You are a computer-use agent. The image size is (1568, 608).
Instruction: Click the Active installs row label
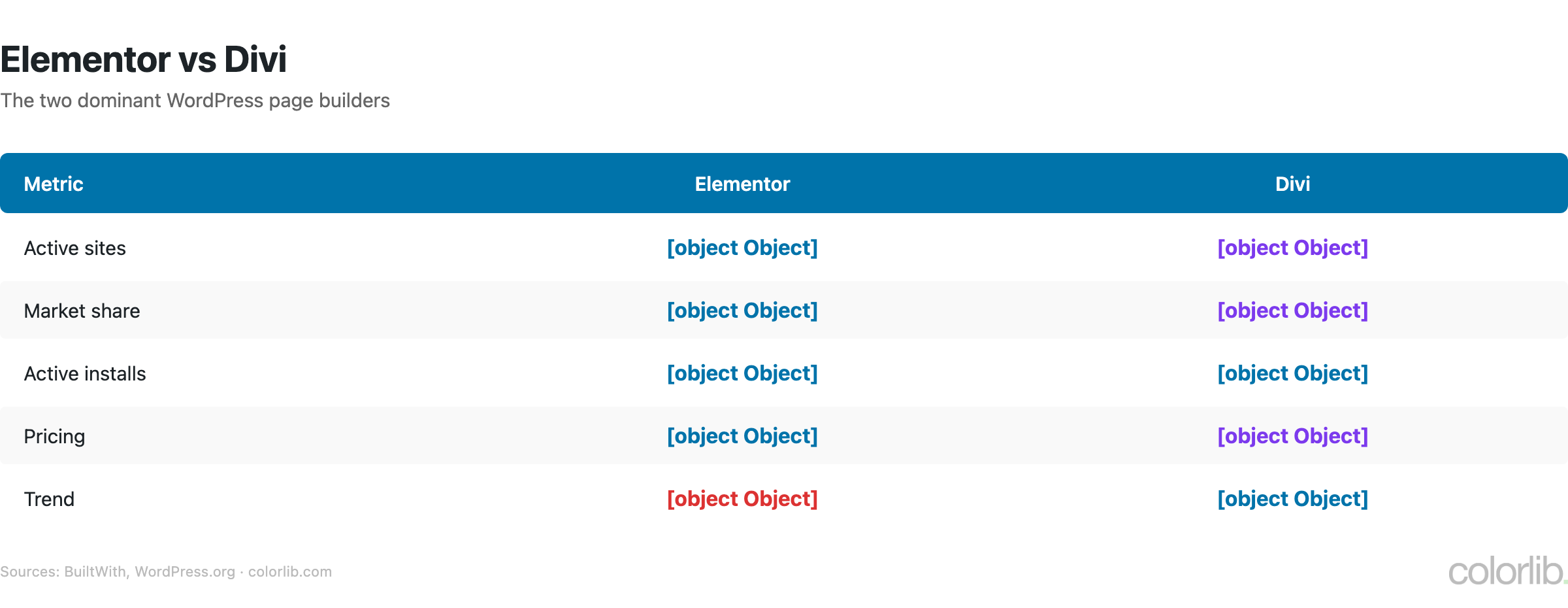(85, 374)
